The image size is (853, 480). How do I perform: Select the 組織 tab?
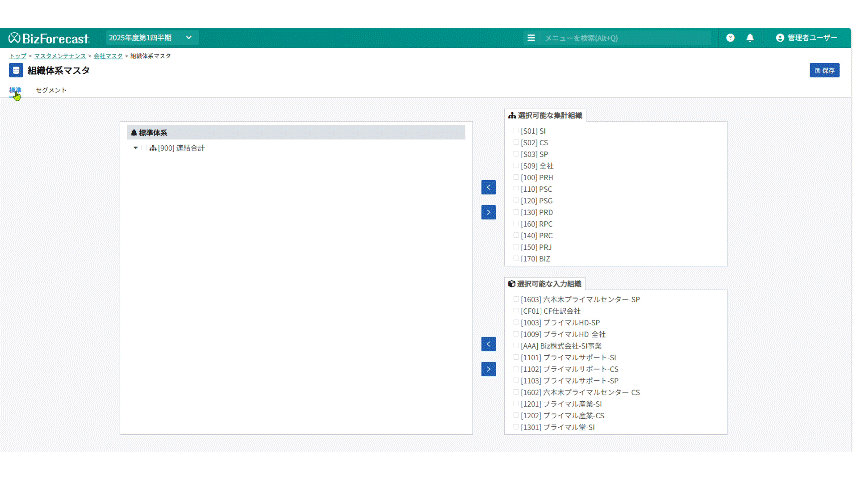tap(15, 90)
